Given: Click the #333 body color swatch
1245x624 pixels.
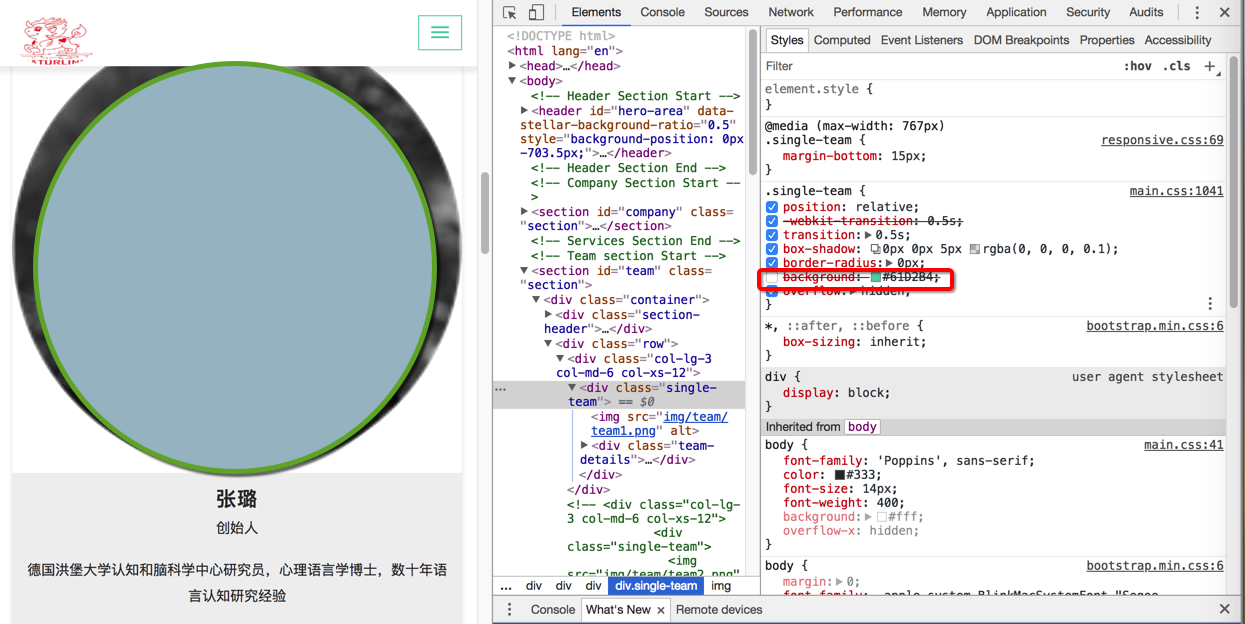Looking at the screenshot, I should 840,475.
